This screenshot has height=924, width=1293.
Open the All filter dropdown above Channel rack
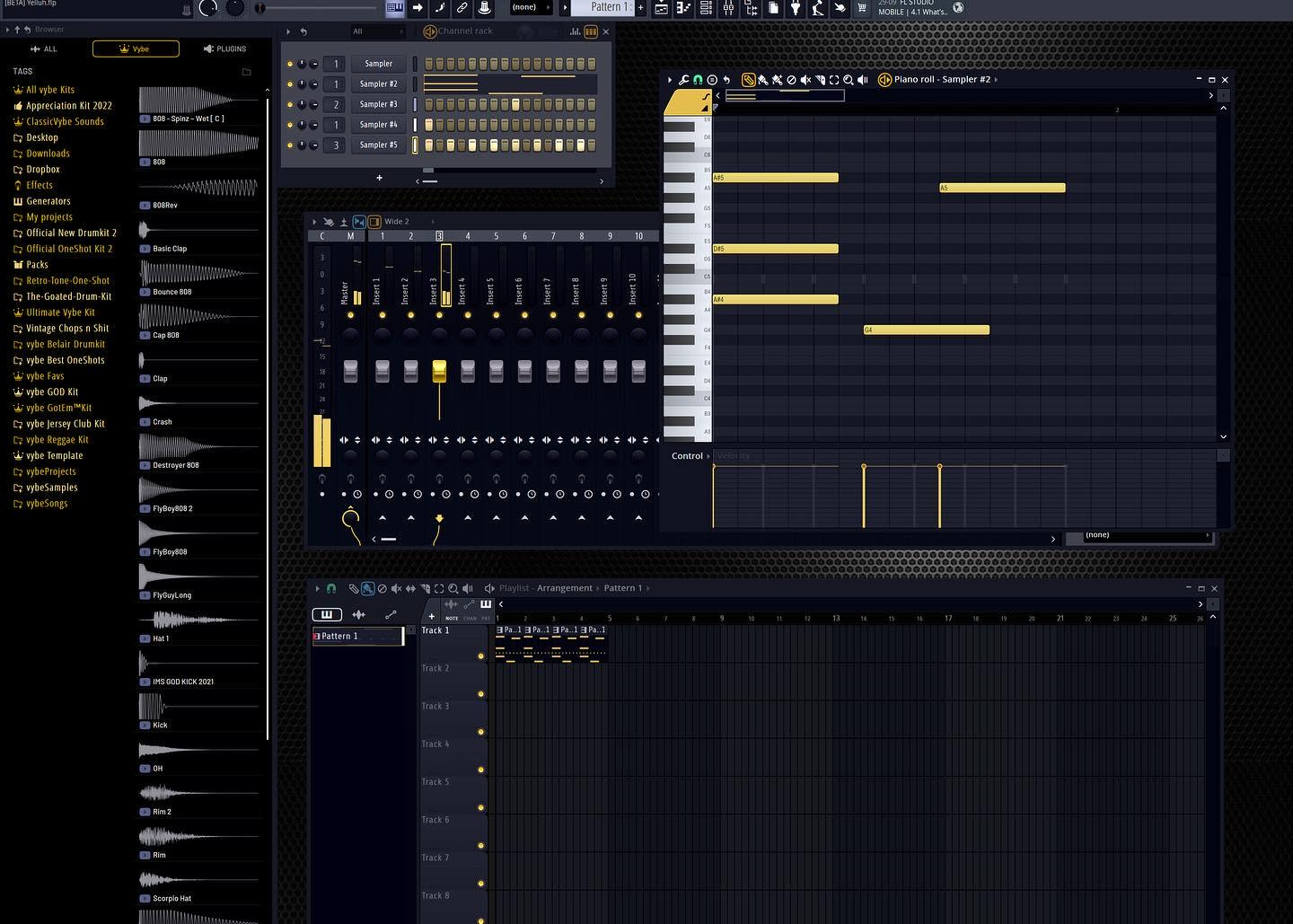point(377,31)
